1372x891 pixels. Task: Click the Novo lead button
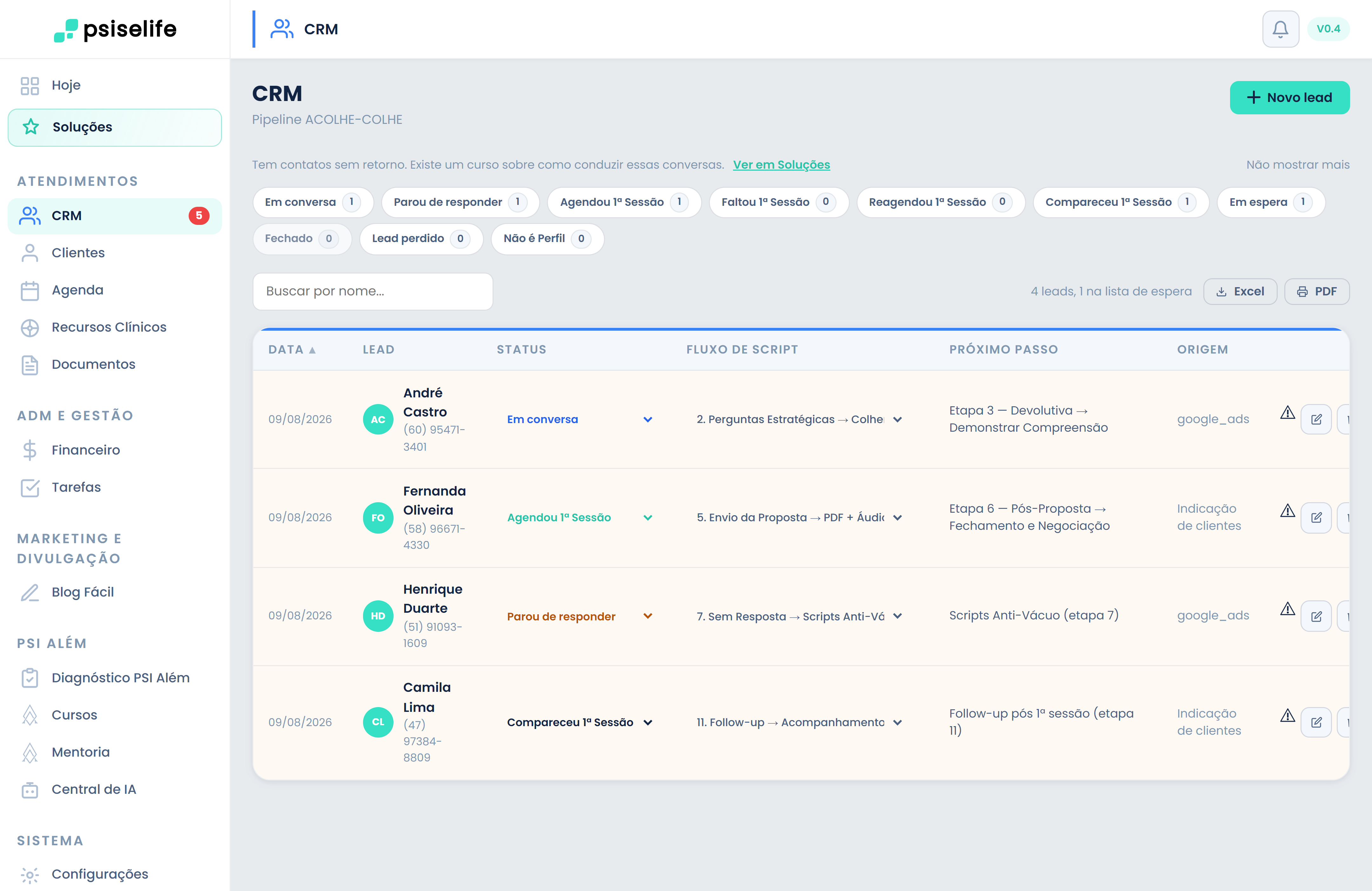pyautogui.click(x=1289, y=98)
